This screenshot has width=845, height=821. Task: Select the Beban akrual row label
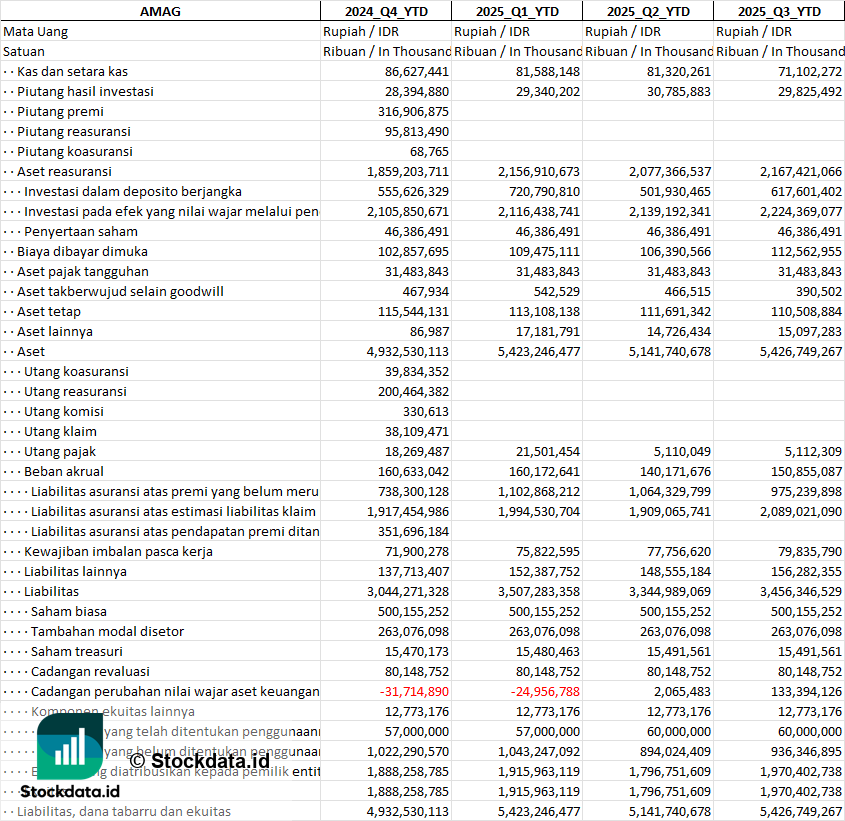click(64, 471)
